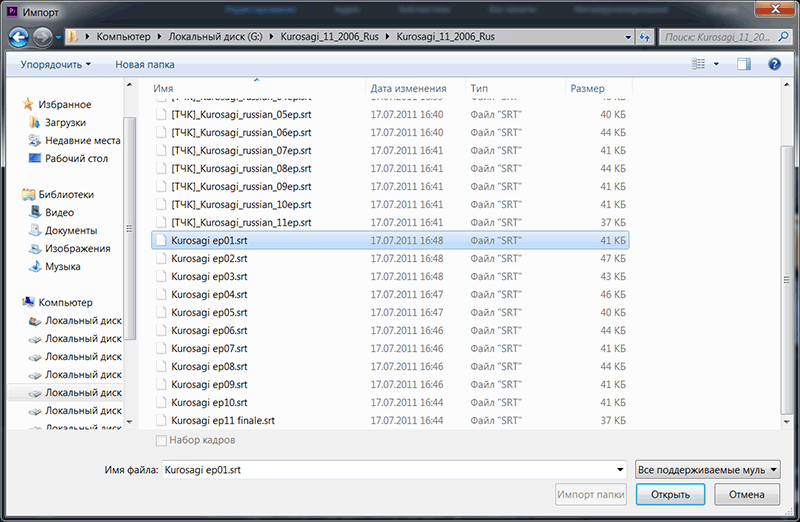Select file [ТЧК]_Kurosagi_russian_07ep.srt
Viewport: 800px width, 522px height.
tap(390, 151)
